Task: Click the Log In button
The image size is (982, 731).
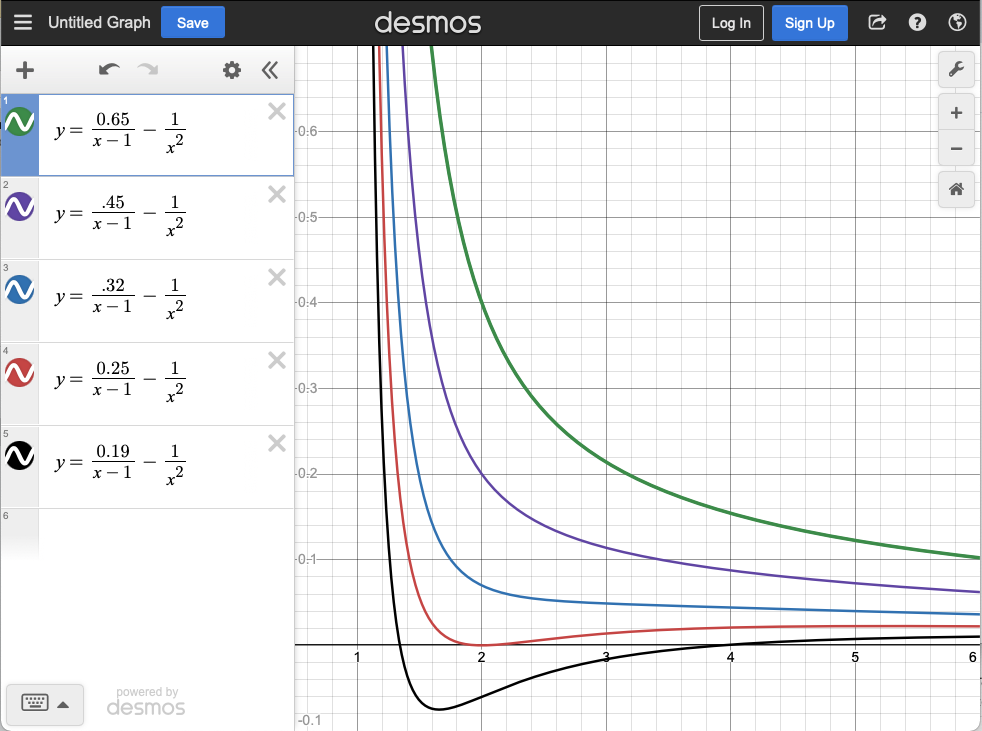Action: click(731, 23)
